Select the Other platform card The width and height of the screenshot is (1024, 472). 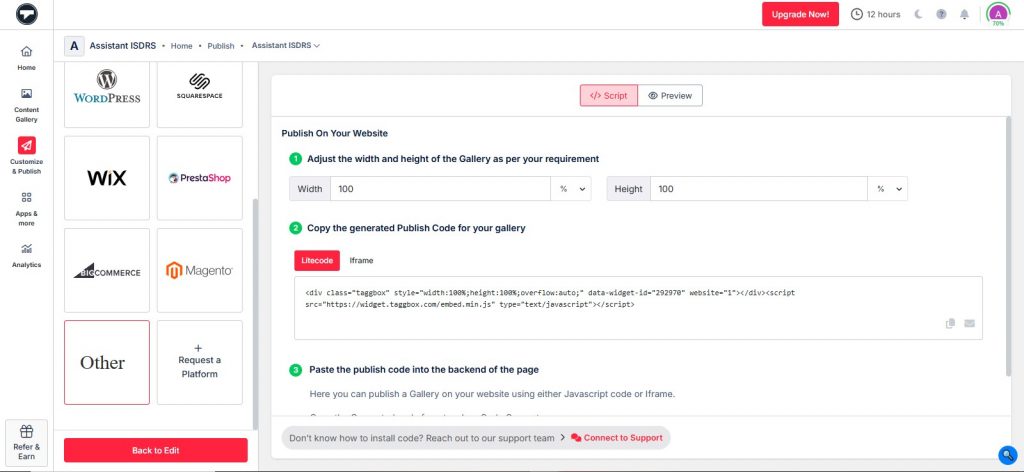[x=107, y=362]
